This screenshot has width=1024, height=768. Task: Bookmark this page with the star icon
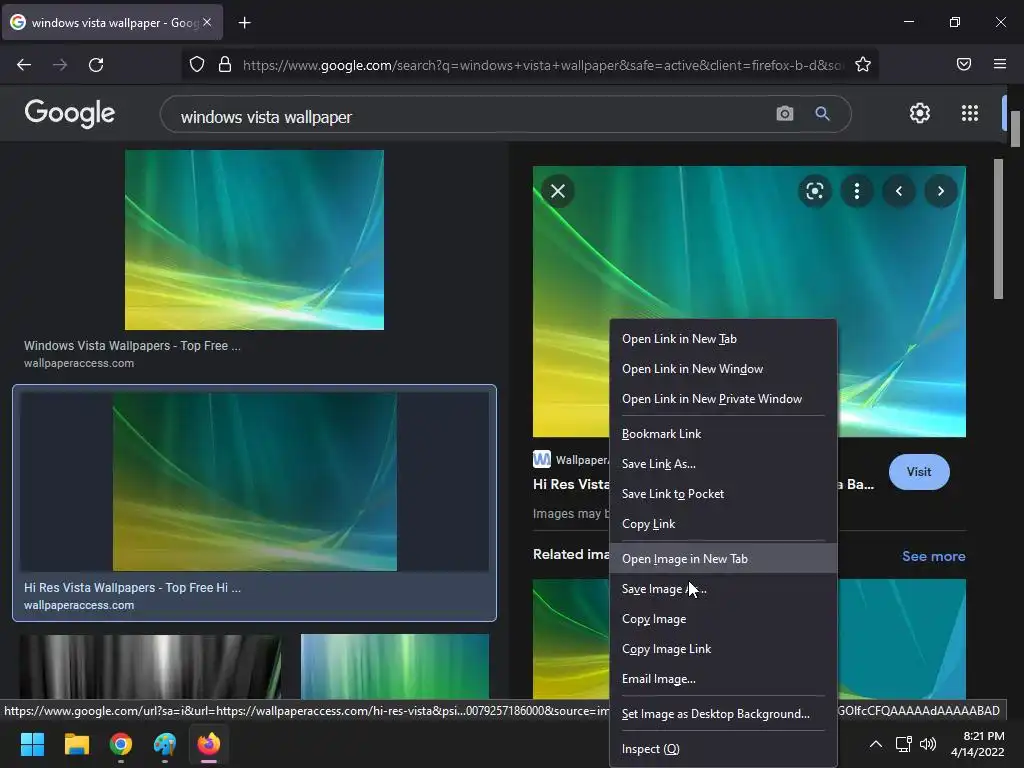863,64
